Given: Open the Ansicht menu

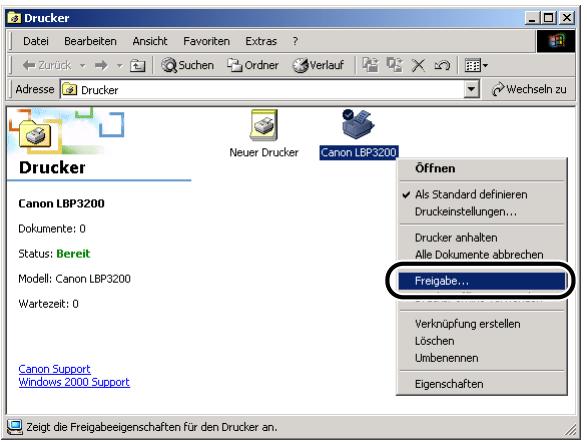Looking at the screenshot, I should click(150, 41).
